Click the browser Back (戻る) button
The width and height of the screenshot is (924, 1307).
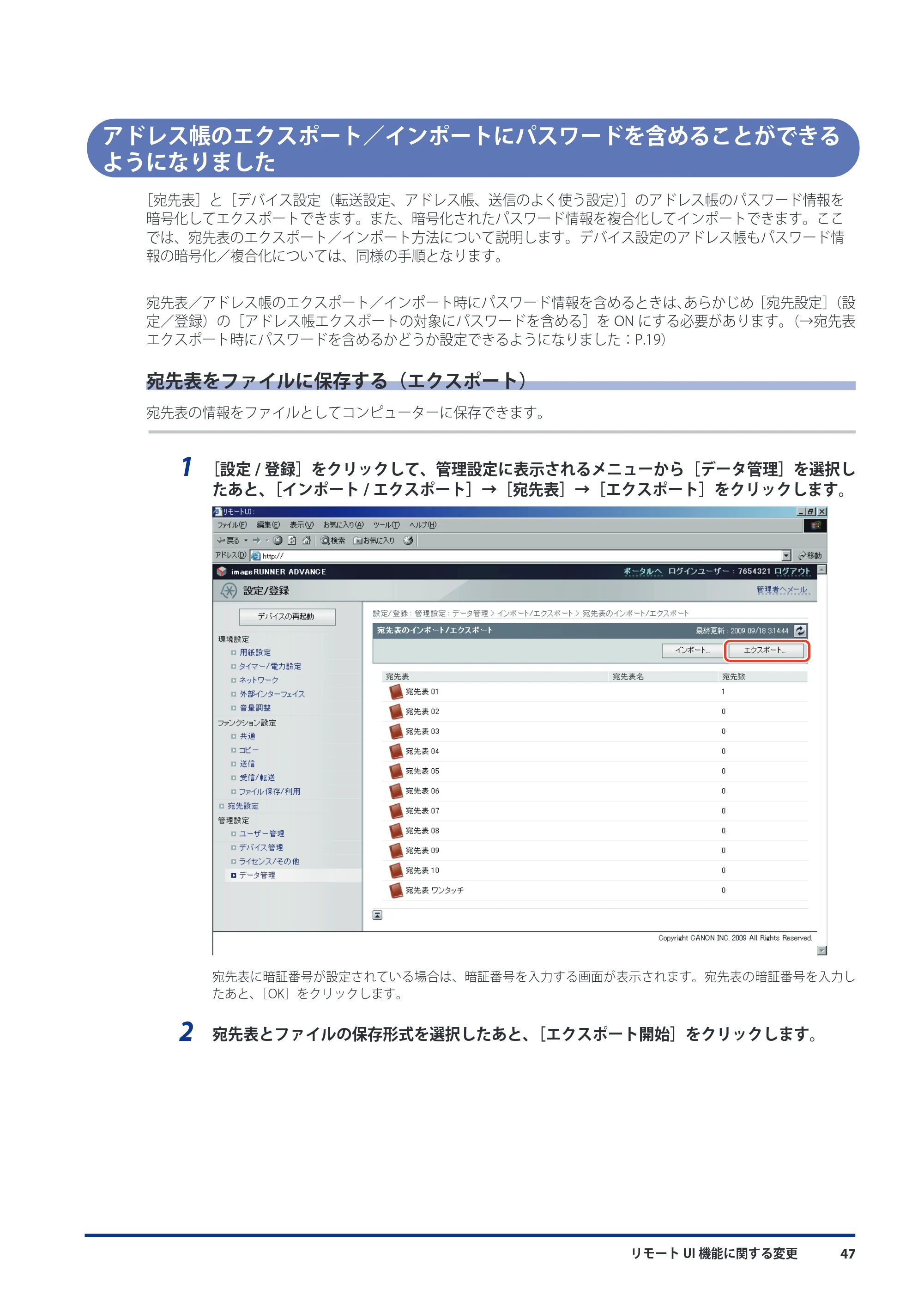228,540
